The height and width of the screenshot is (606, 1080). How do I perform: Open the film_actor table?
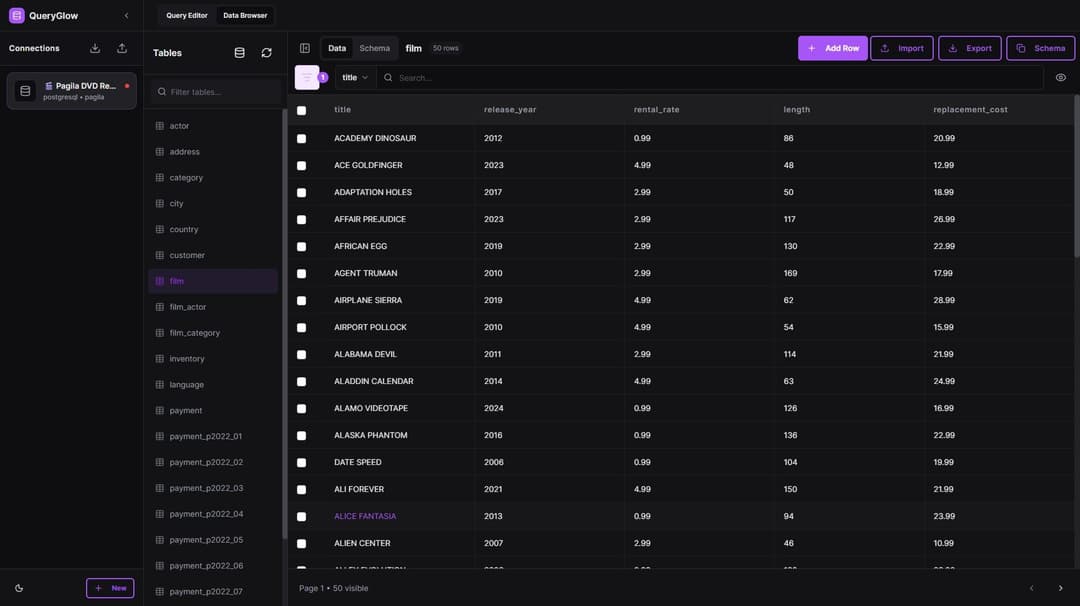coord(213,307)
